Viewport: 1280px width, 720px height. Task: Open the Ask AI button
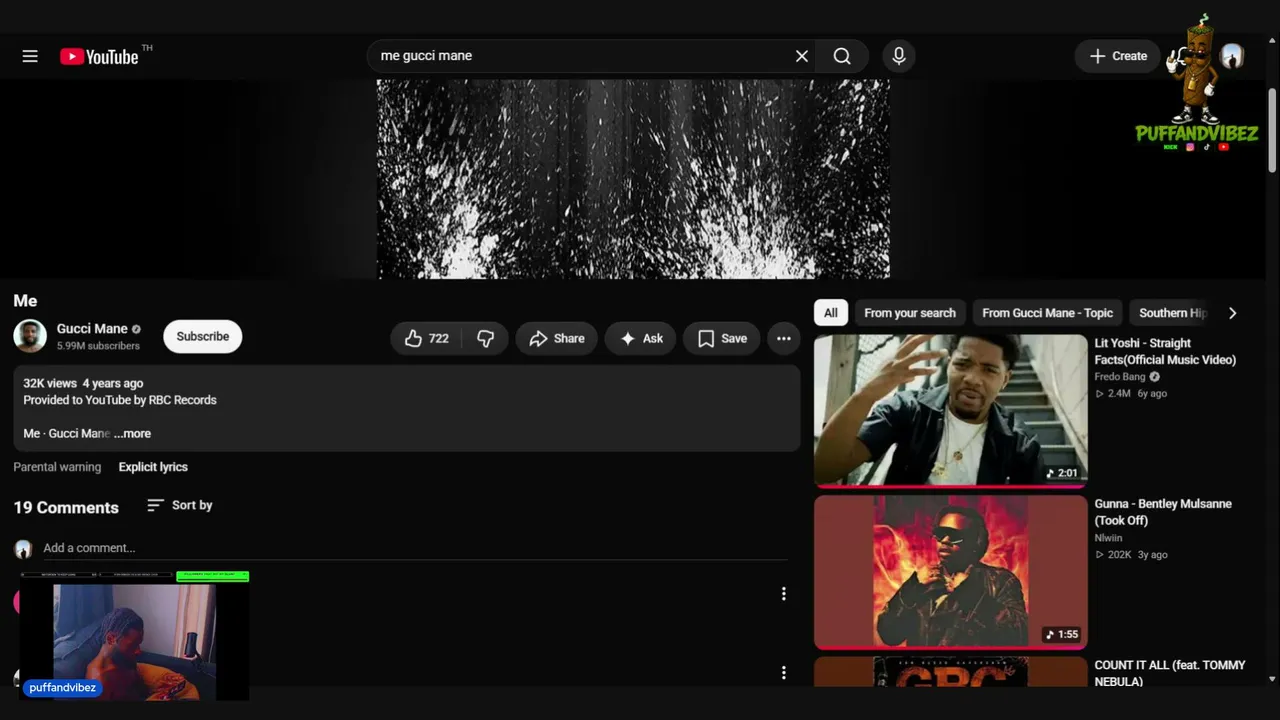click(641, 339)
